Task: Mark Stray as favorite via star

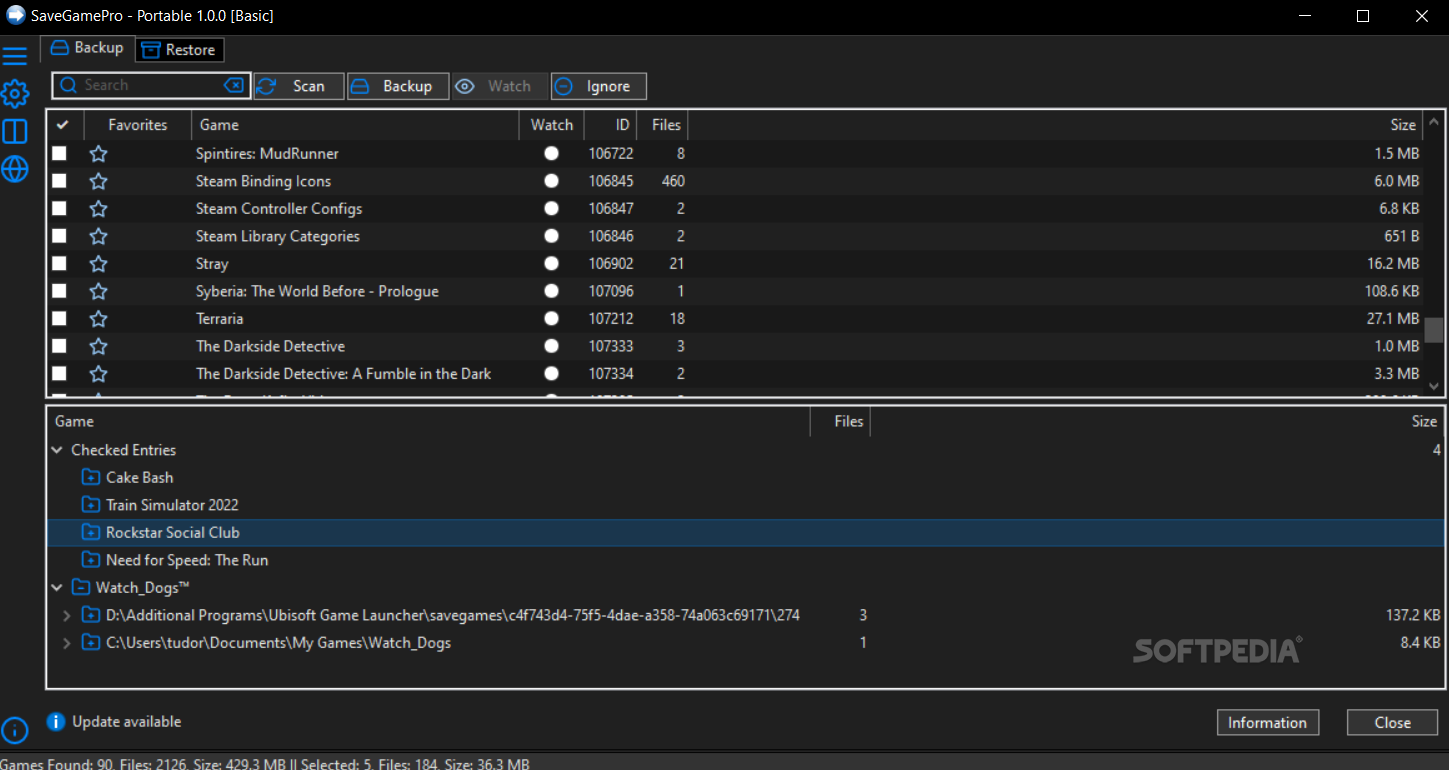Action: (x=98, y=264)
